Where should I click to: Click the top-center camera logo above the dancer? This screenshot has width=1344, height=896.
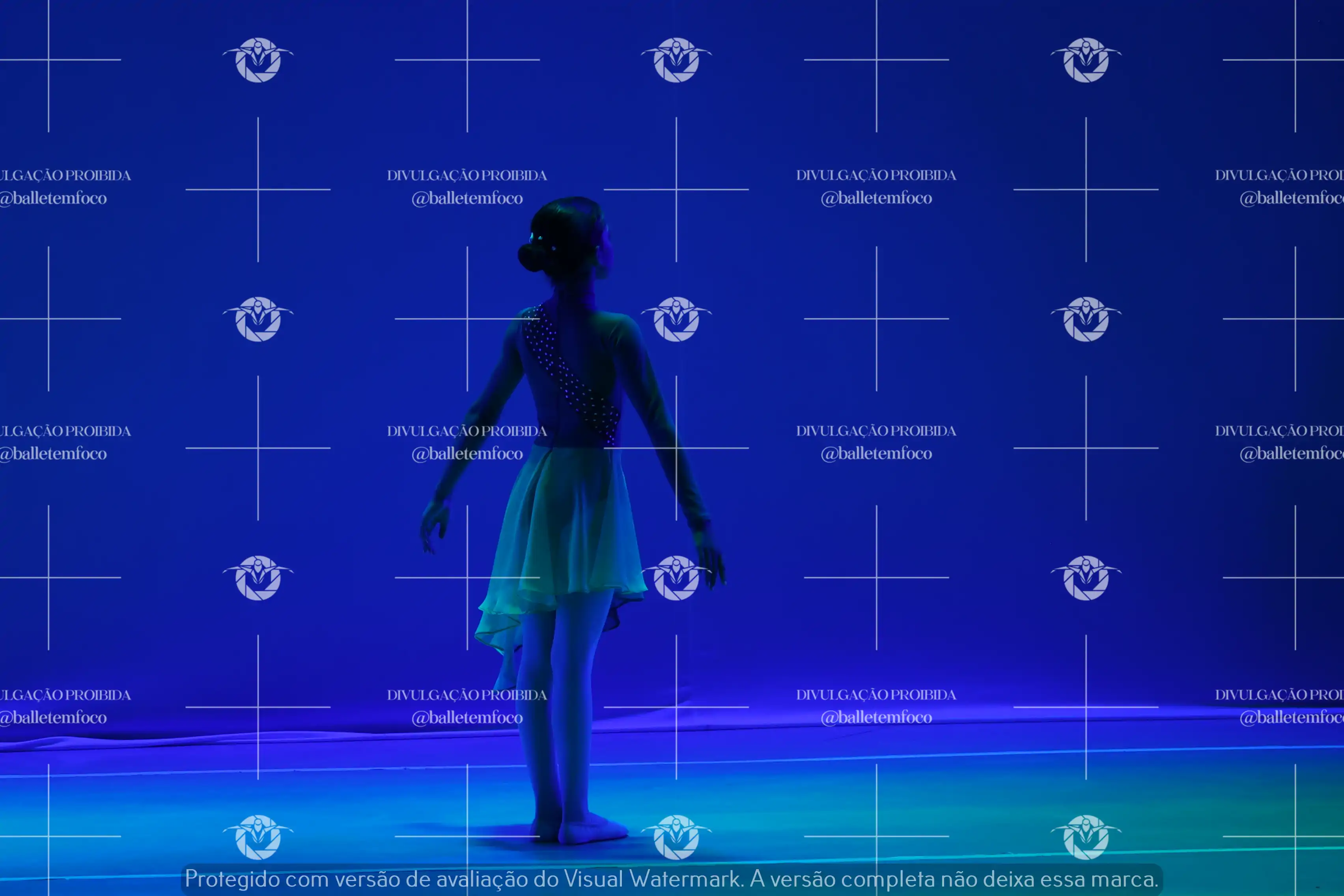676,60
